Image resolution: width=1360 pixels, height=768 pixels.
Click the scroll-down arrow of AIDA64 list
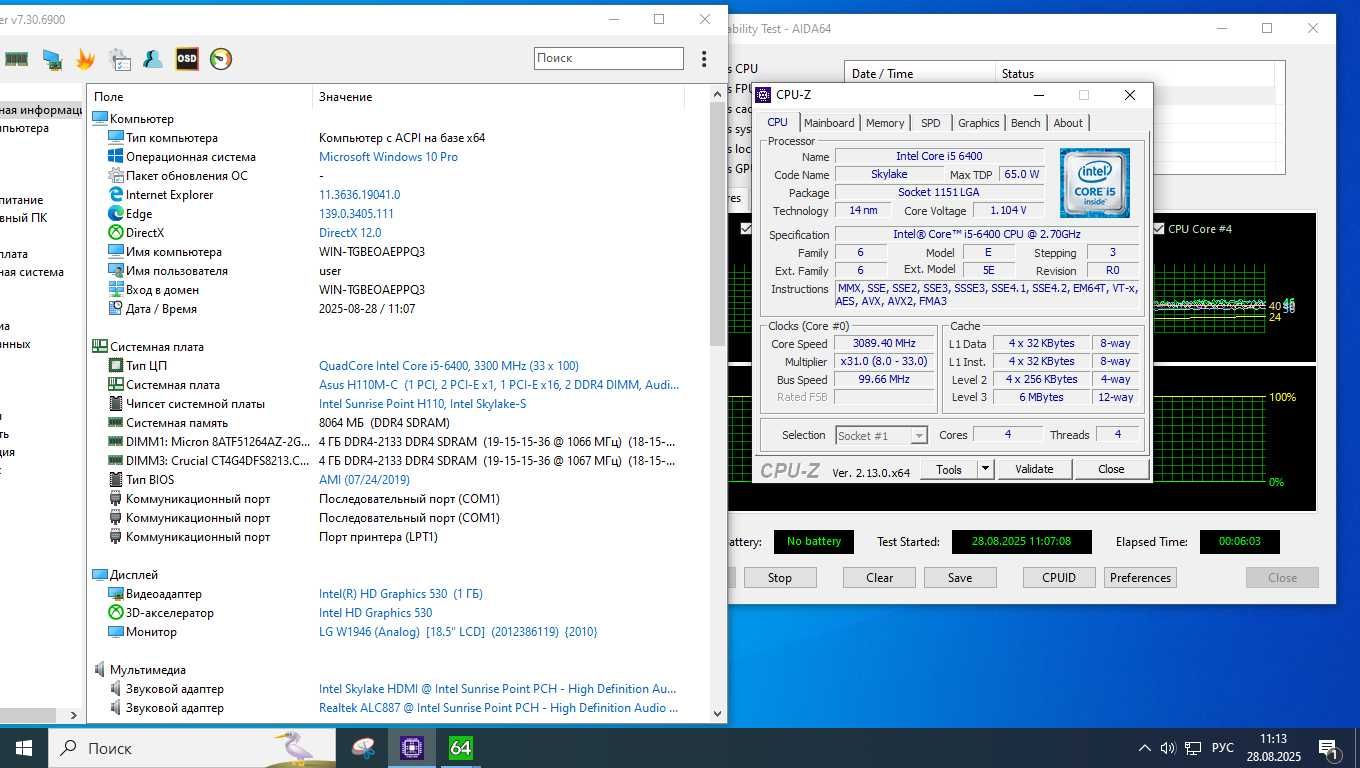(717, 714)
